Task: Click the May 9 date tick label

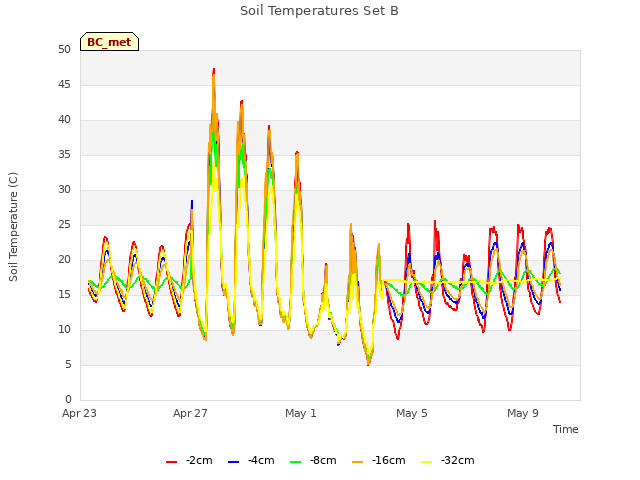Action: (523, 413)
